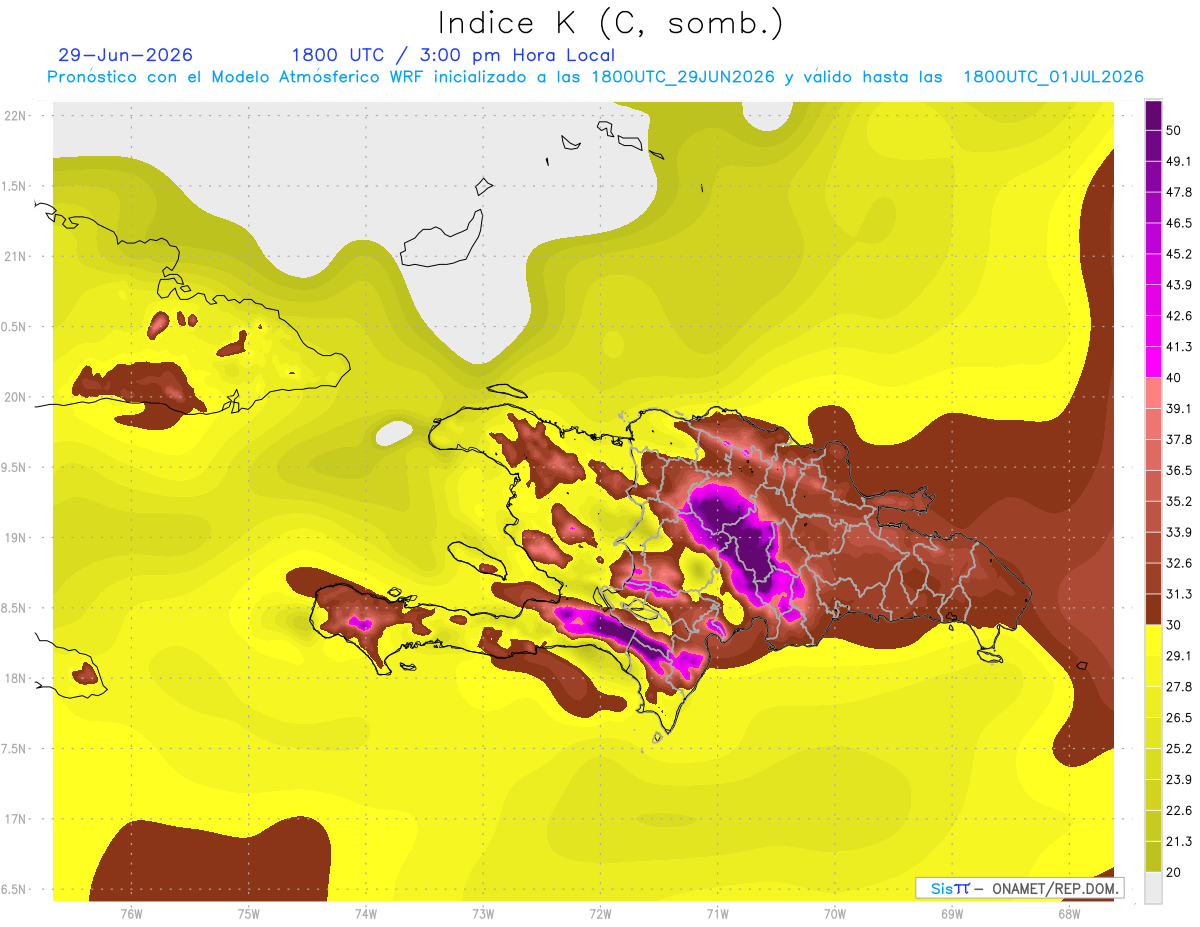The width and height of the screenshot is (1200, 927).
Task: Click the colorbar value "39.1"
Action: (1179, 409)
